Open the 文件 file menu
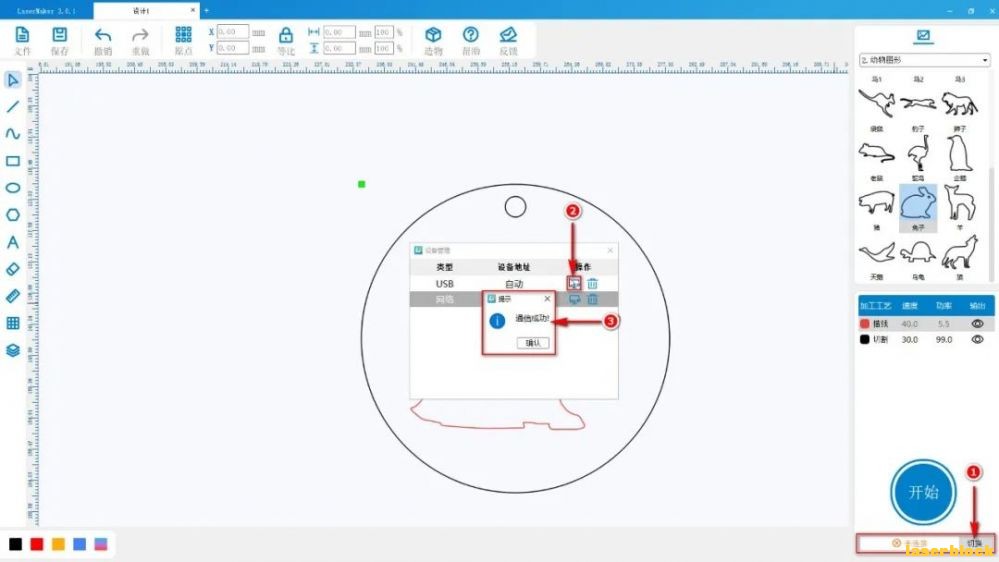 pos(22,36)
